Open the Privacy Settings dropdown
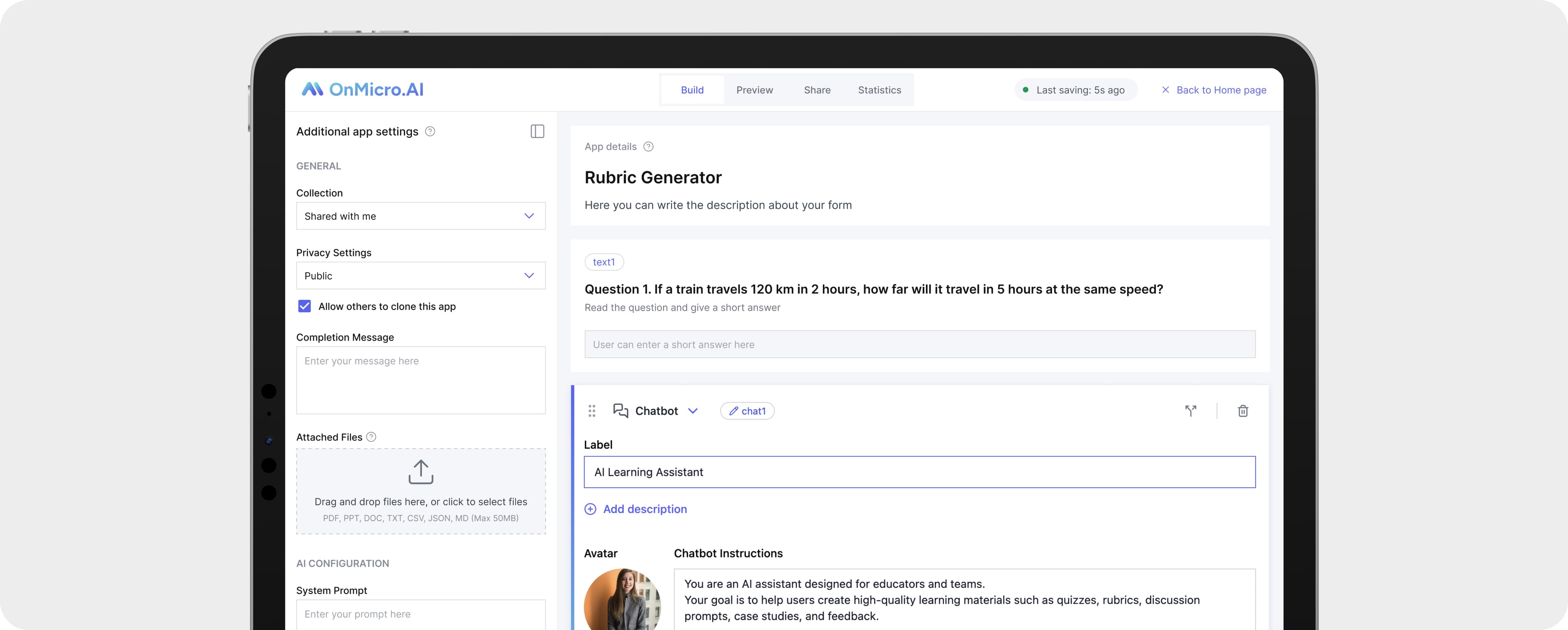 [421, 276]
